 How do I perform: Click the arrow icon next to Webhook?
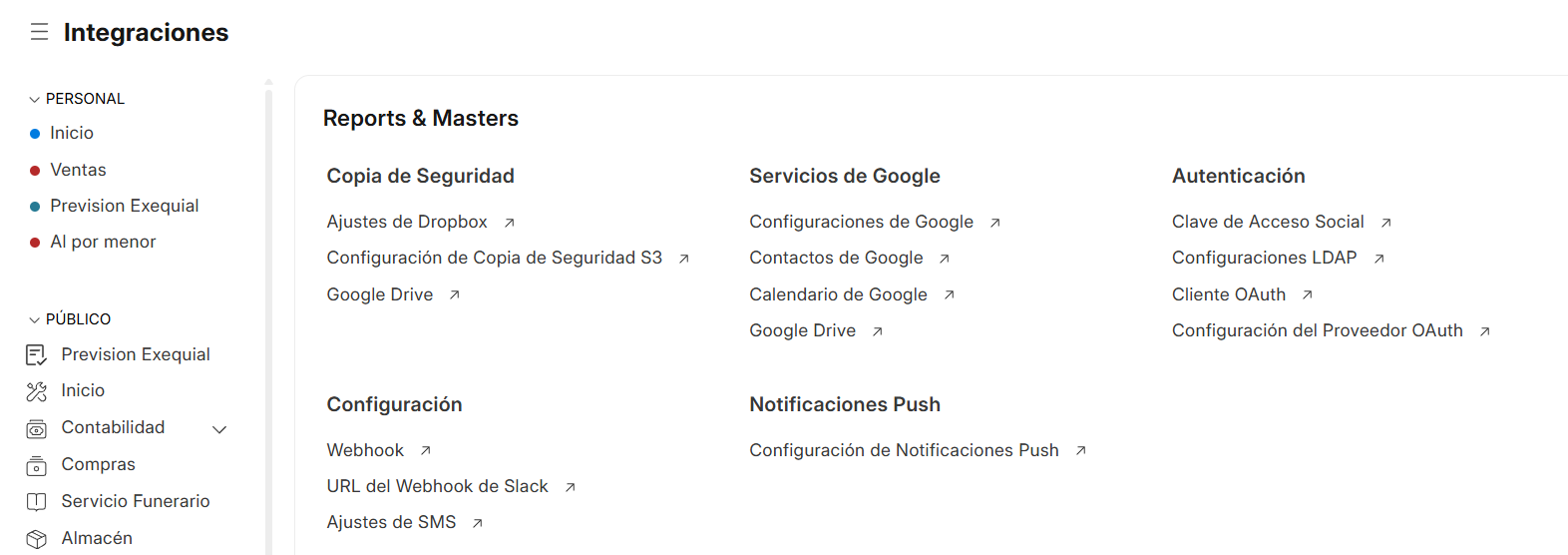coord(426,451)
